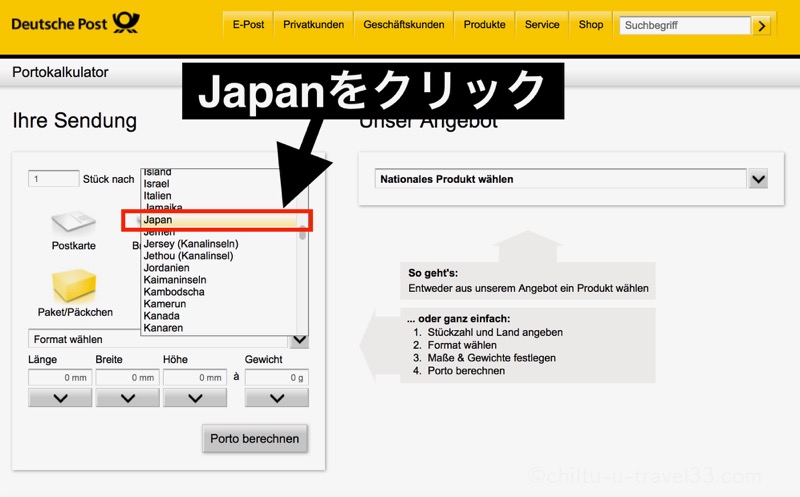The image size is (800, 497).
Task: Select Kambodscha in the country list
Action: (x=219, y=292)
